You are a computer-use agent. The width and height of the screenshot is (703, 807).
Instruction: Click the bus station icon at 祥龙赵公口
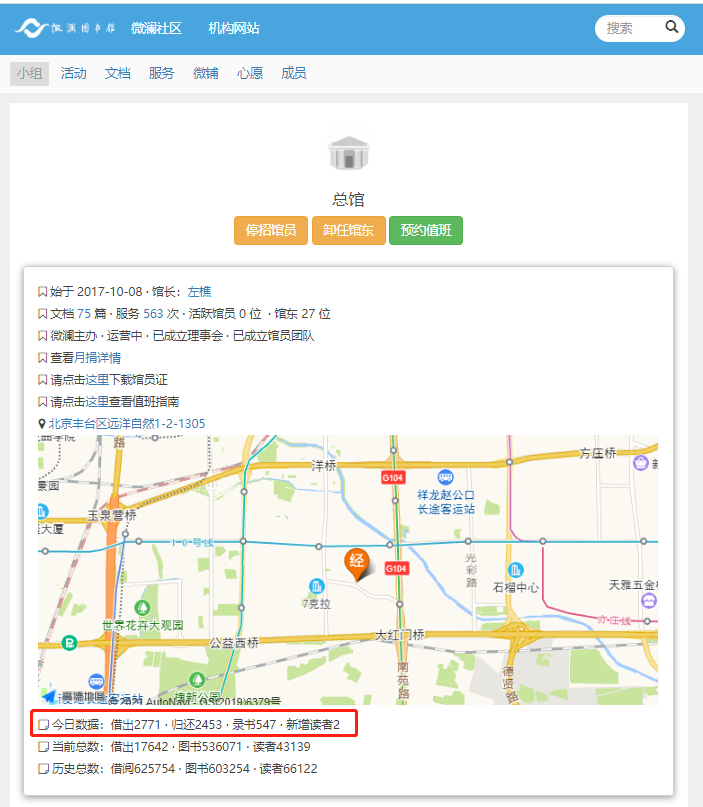[445, 478]
